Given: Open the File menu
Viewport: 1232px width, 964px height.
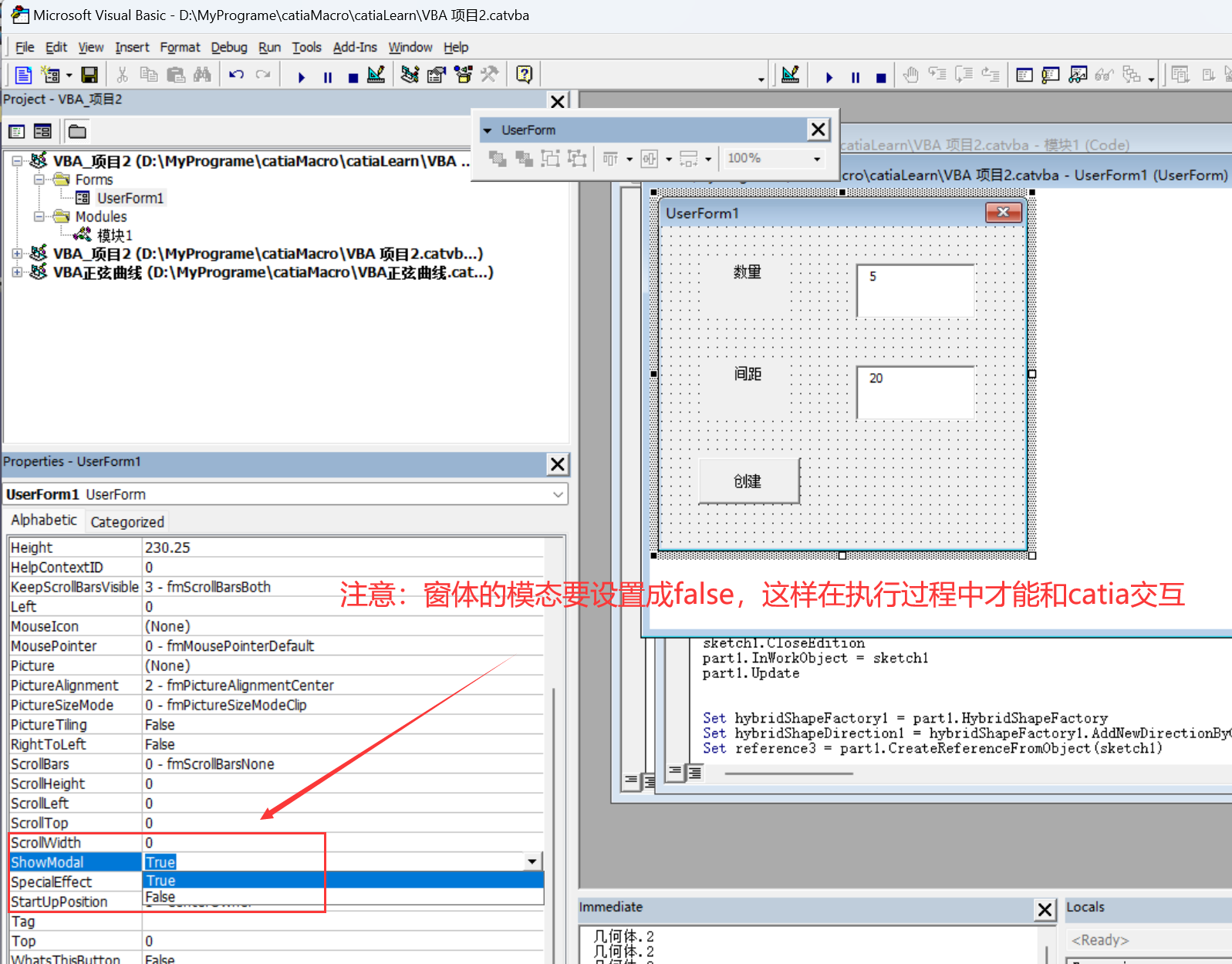Looking at the screenshot, I should pos(25,47).
